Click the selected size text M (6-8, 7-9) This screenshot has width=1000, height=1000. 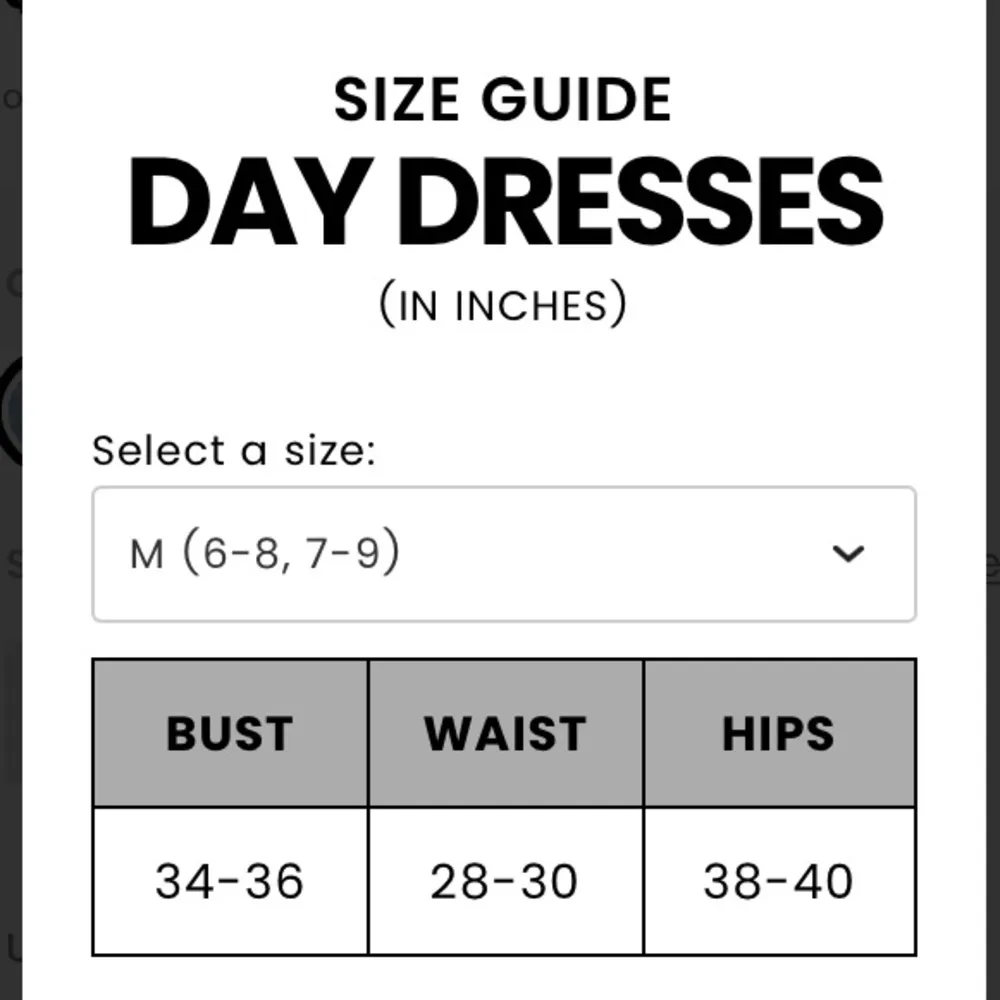pos(265,553)
